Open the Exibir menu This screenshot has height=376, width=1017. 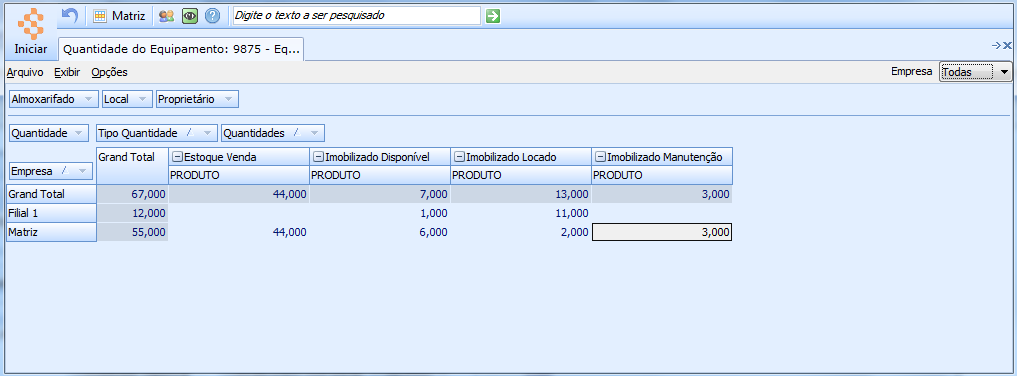tap(67, 72)
